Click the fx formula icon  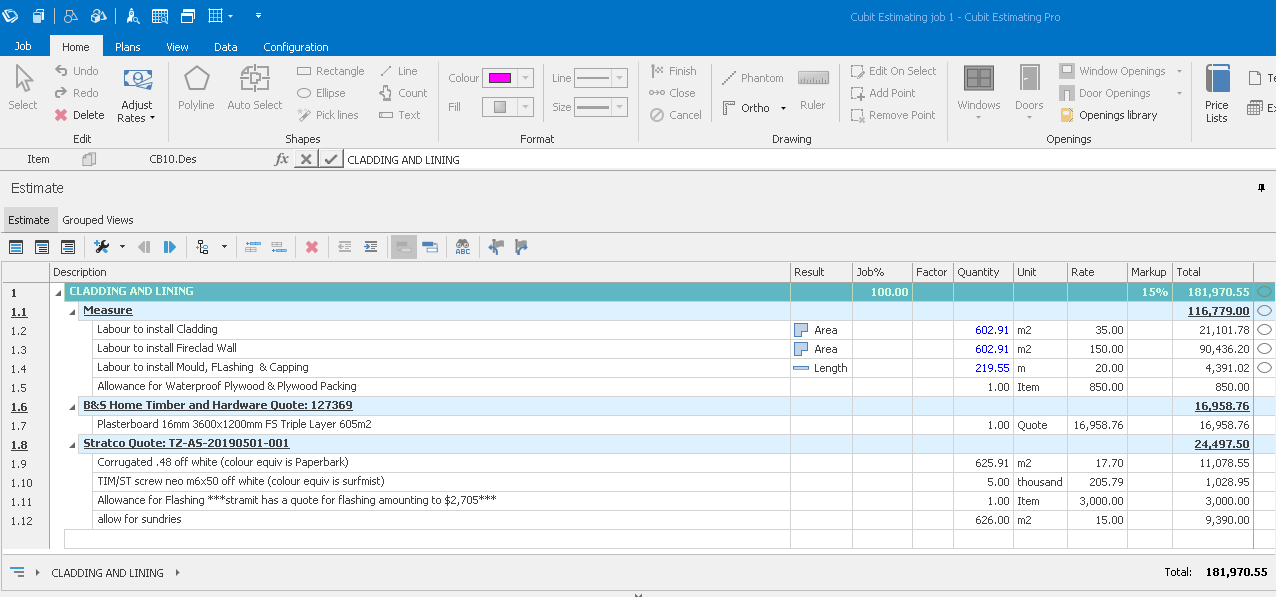(x=281, y=159)
